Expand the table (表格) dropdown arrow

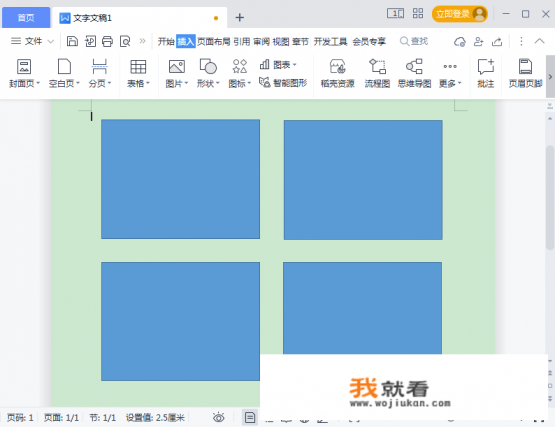click(148, 84)
